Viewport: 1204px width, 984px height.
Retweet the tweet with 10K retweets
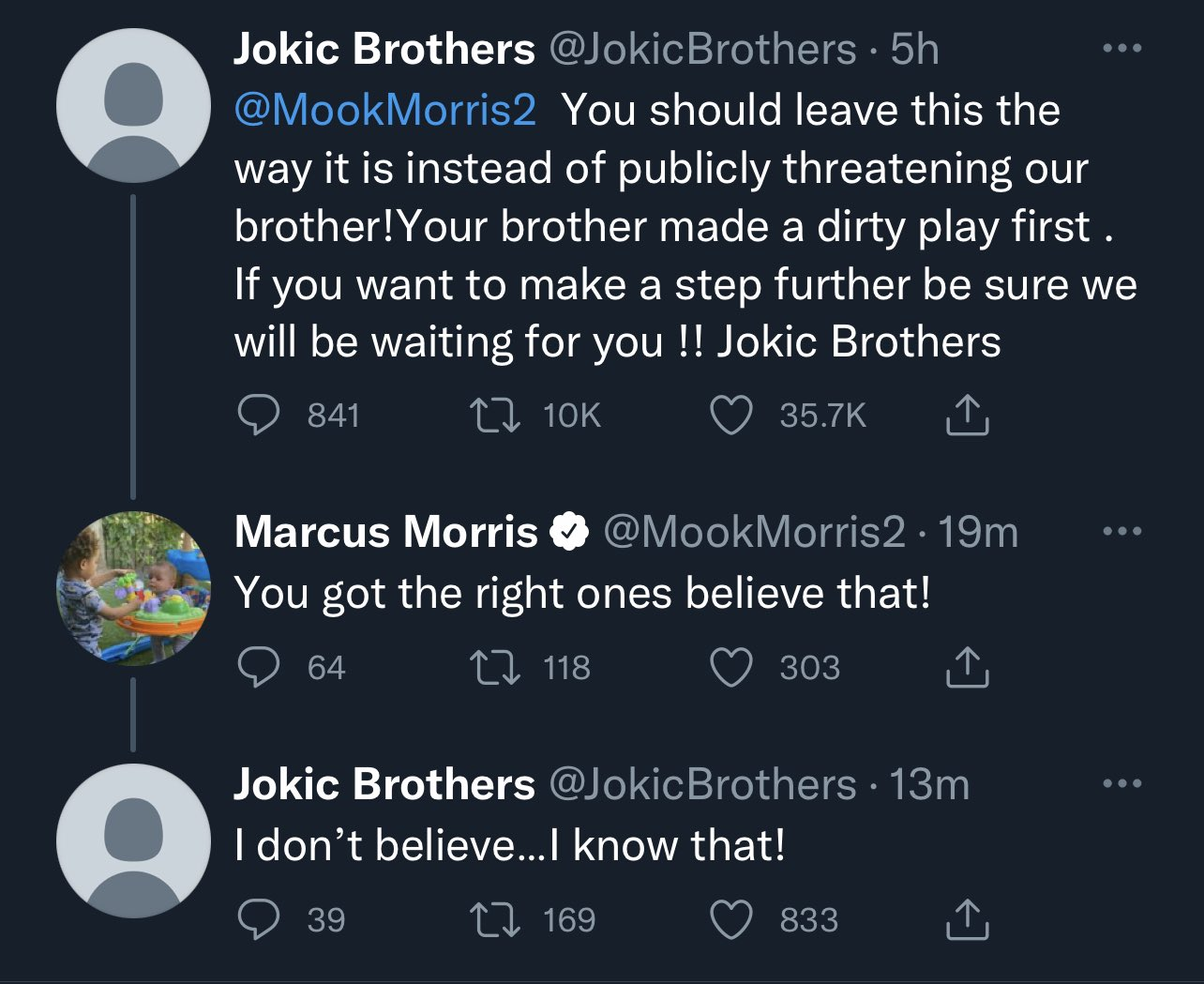click(496, 416)
